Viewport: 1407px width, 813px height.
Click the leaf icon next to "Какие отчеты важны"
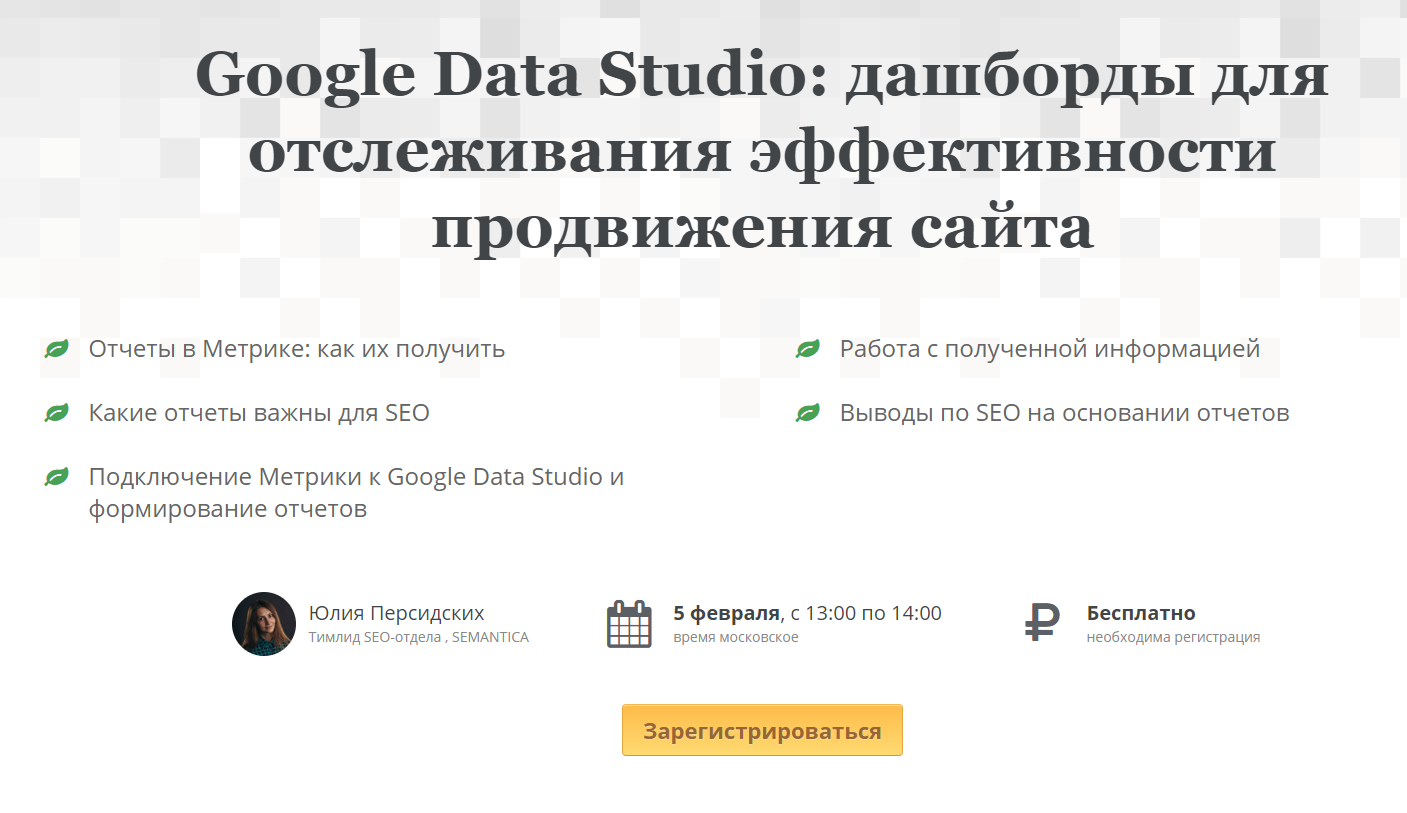tap(57, 412)
